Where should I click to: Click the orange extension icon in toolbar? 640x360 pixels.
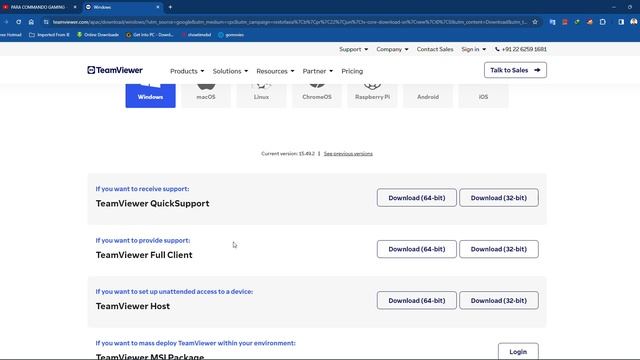point(590,22)
